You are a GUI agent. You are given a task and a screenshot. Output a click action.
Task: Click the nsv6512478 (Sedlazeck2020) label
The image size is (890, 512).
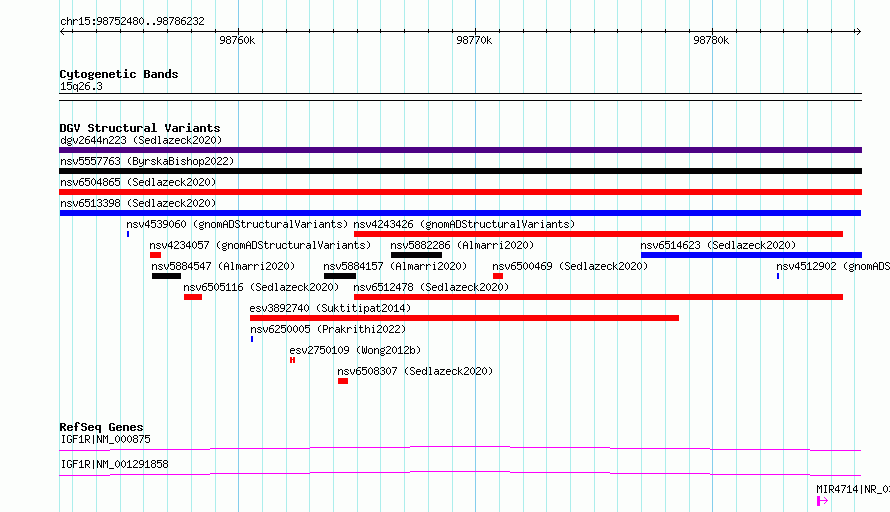(431, 287)
